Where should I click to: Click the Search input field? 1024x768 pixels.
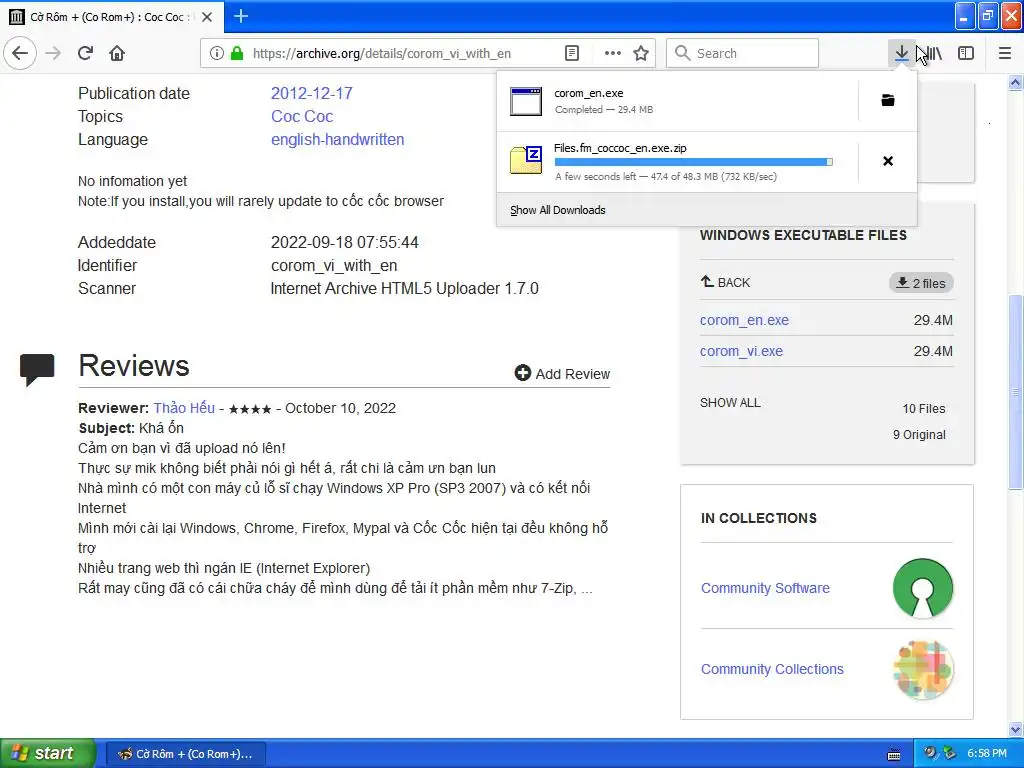(743, 53)
